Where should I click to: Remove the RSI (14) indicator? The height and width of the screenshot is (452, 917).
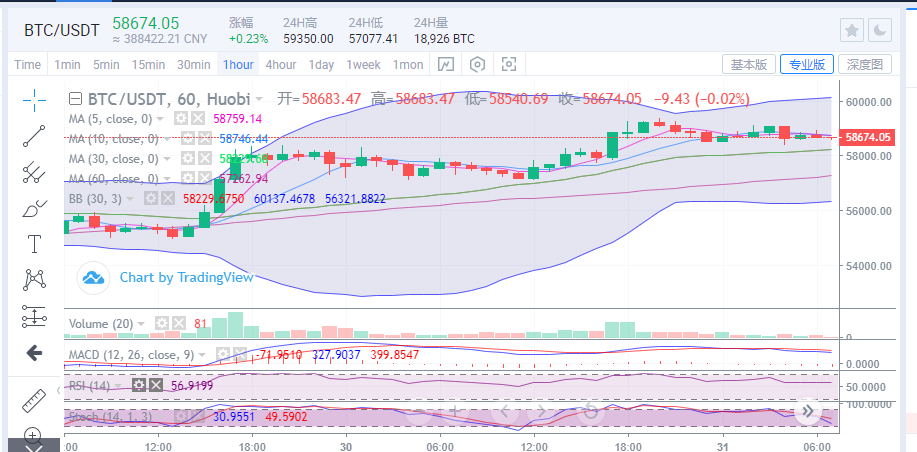coord(156,385)
